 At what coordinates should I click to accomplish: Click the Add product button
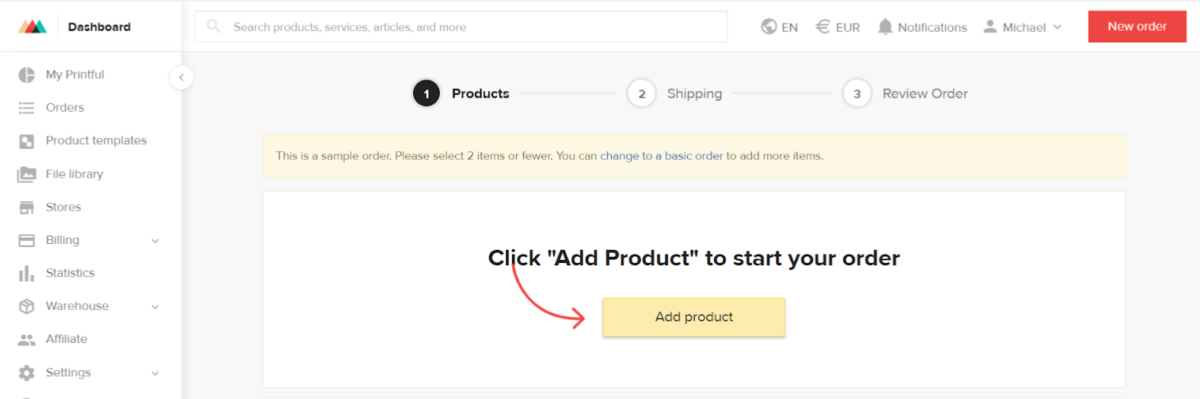(694, 317)
